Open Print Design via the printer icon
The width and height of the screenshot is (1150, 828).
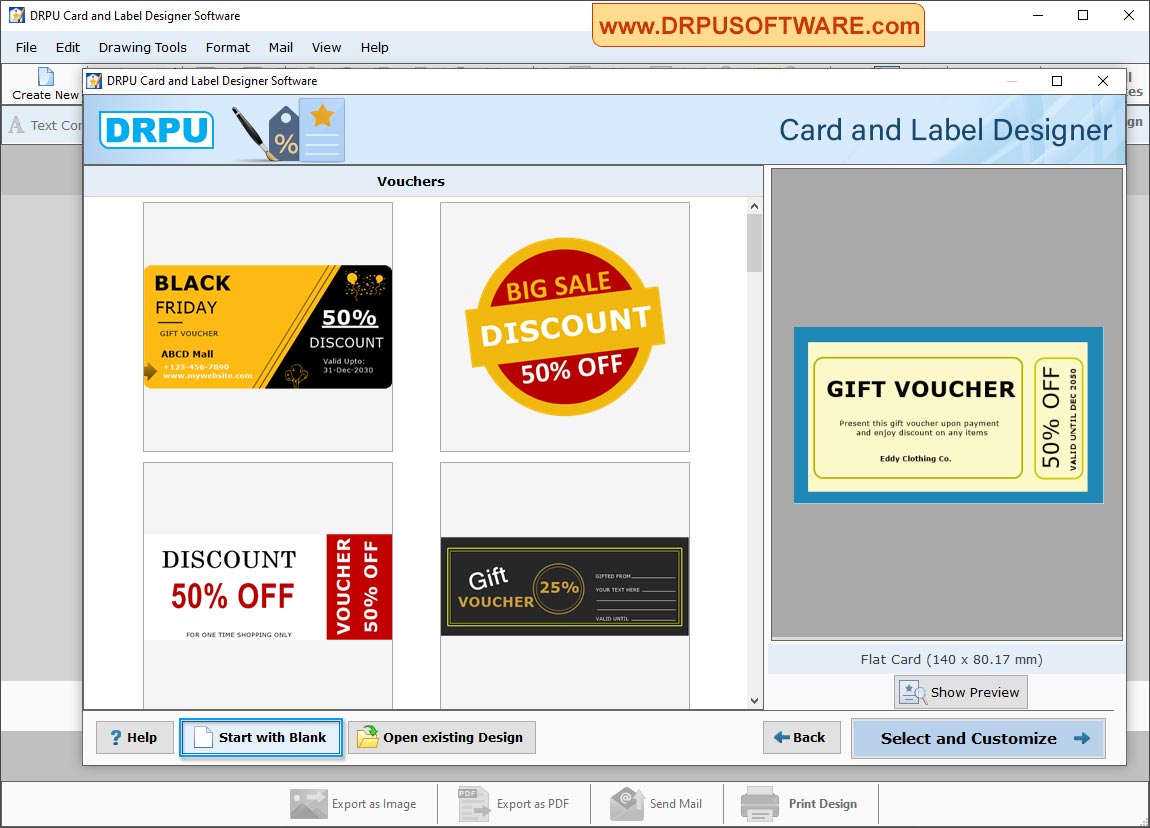[x=760, y=802]
